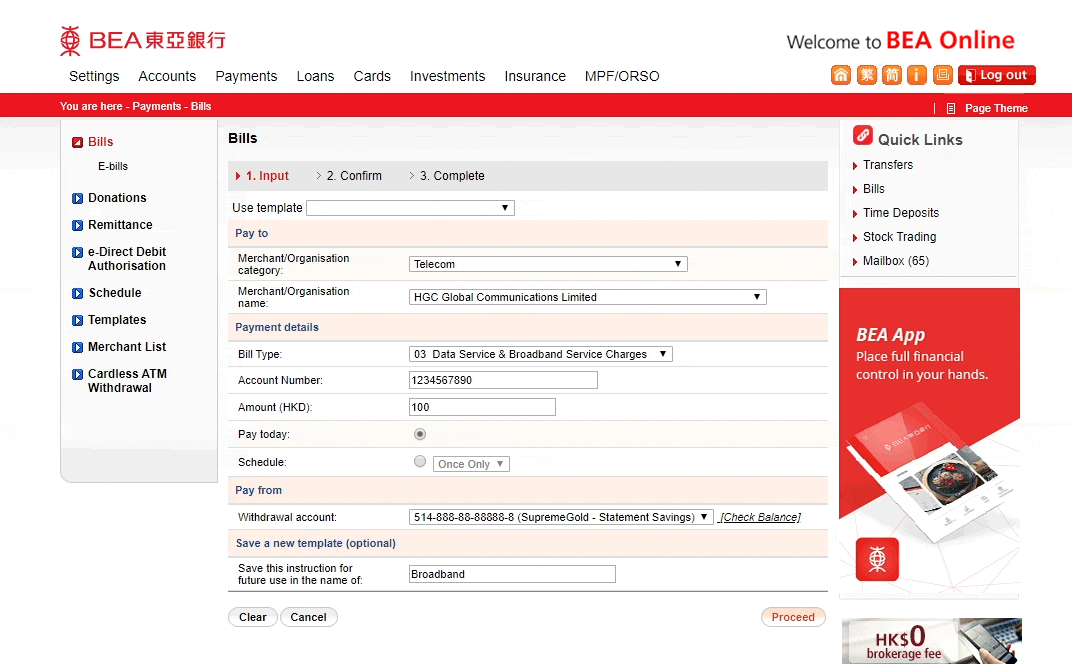1072x668 pixels.
Task: Open Bills quick link
Action: point(874,189)
